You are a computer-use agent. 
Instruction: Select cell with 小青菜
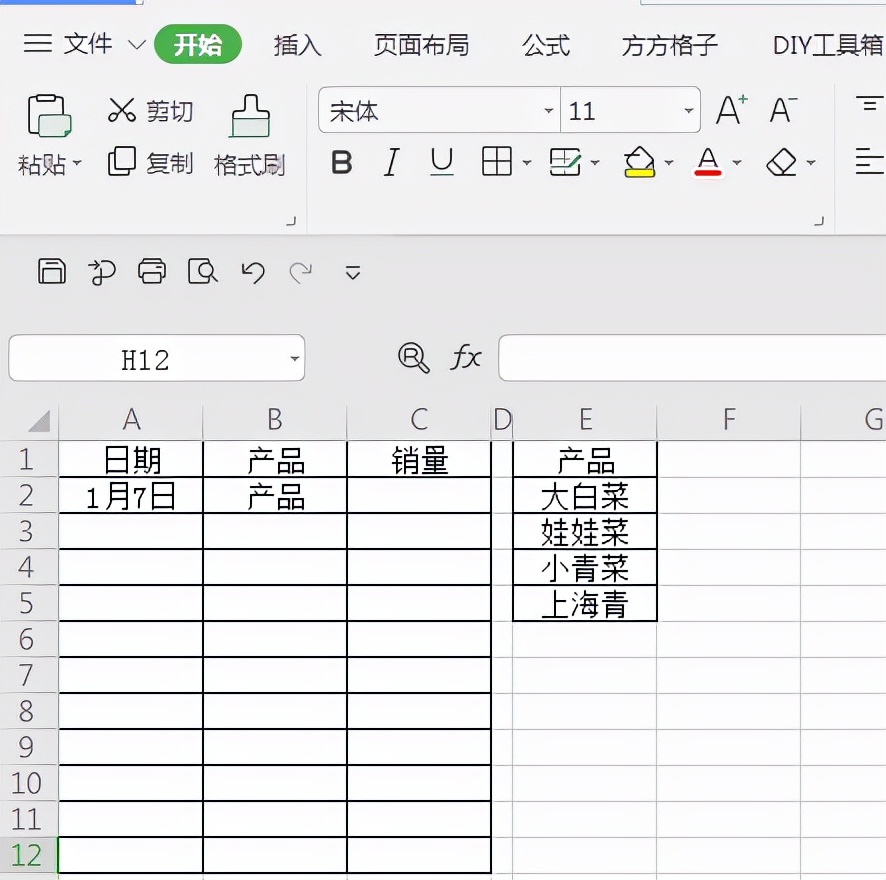pyautogui.click(x=585, y=567)
